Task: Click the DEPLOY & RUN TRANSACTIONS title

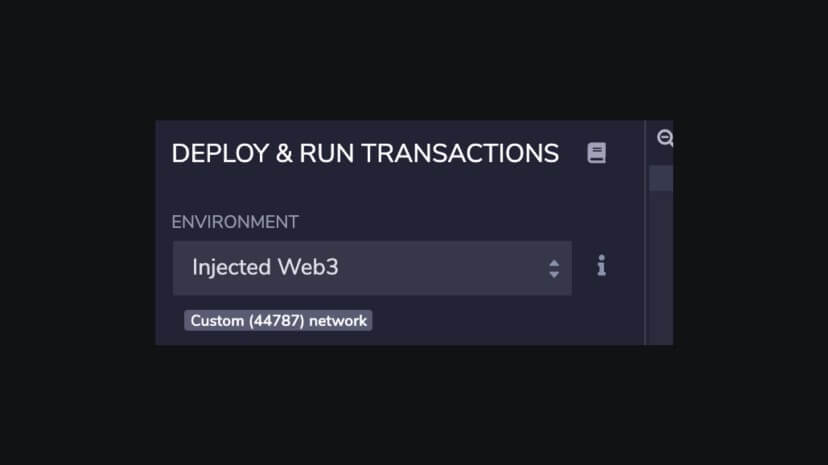Action: coord(365,153)
